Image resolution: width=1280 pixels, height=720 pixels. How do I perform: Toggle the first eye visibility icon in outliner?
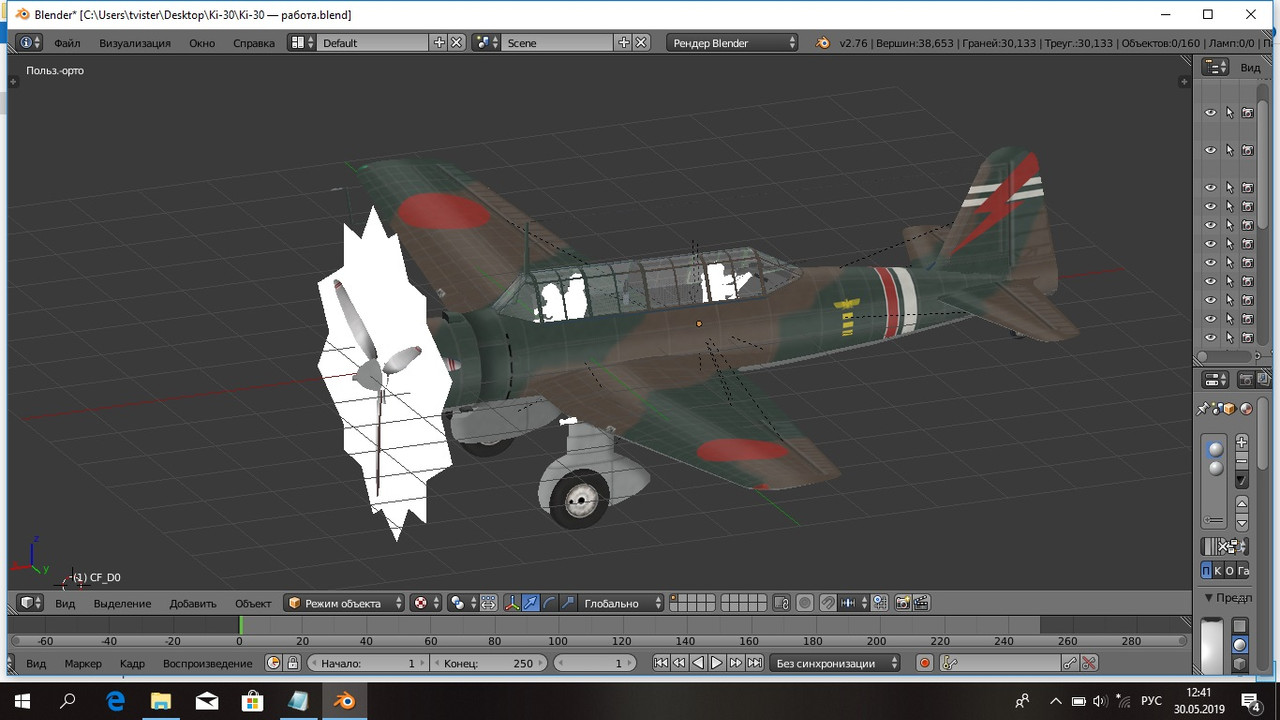tap(1210, 113)
